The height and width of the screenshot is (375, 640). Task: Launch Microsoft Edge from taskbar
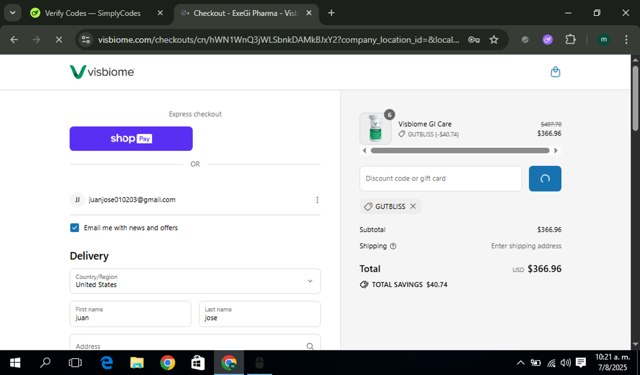click(x=107, y=362)
